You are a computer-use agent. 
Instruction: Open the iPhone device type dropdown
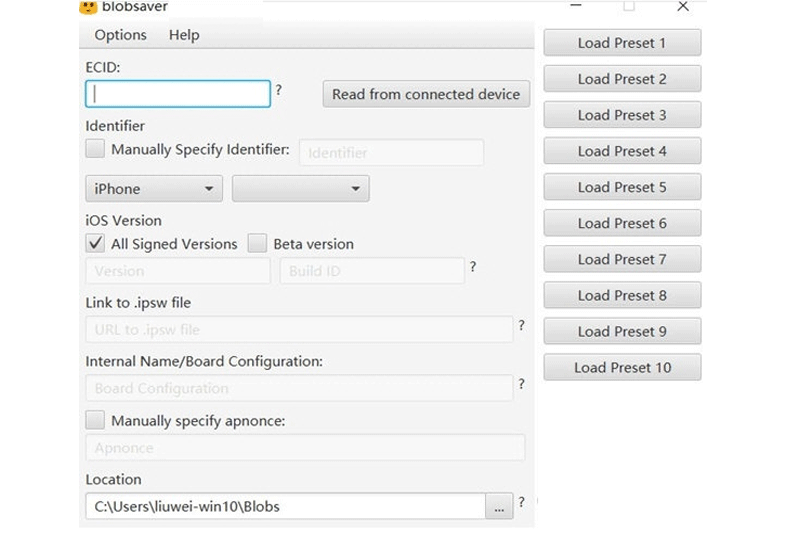click(154, 189)
